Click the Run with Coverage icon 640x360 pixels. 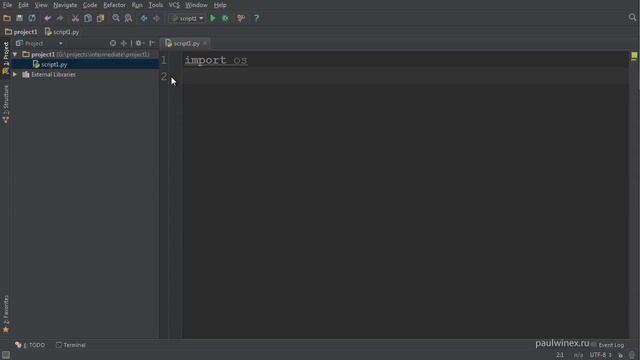click(x=241, y=18)
